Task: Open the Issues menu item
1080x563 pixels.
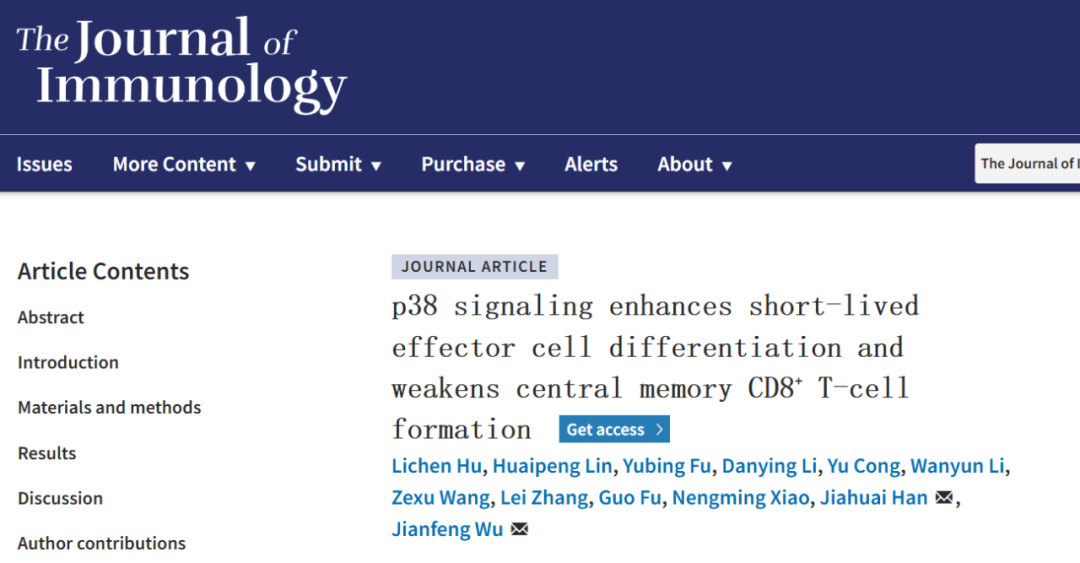Action: [44, 165]
